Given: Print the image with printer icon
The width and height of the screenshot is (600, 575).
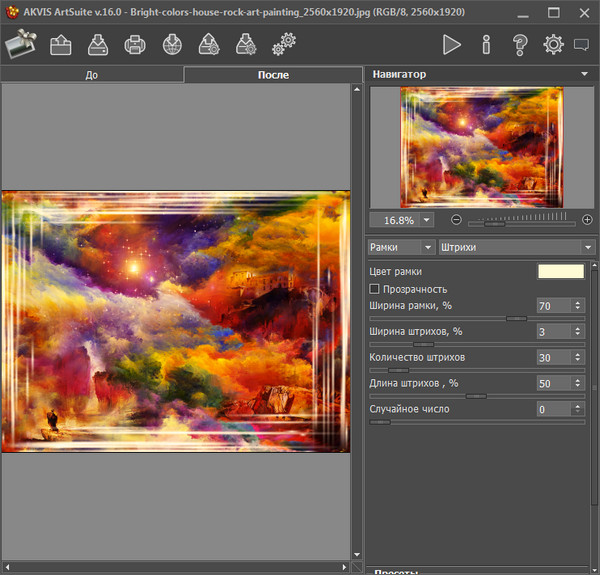Looking at the screenshot, I should pyautogui.click(x=135, y=45).
